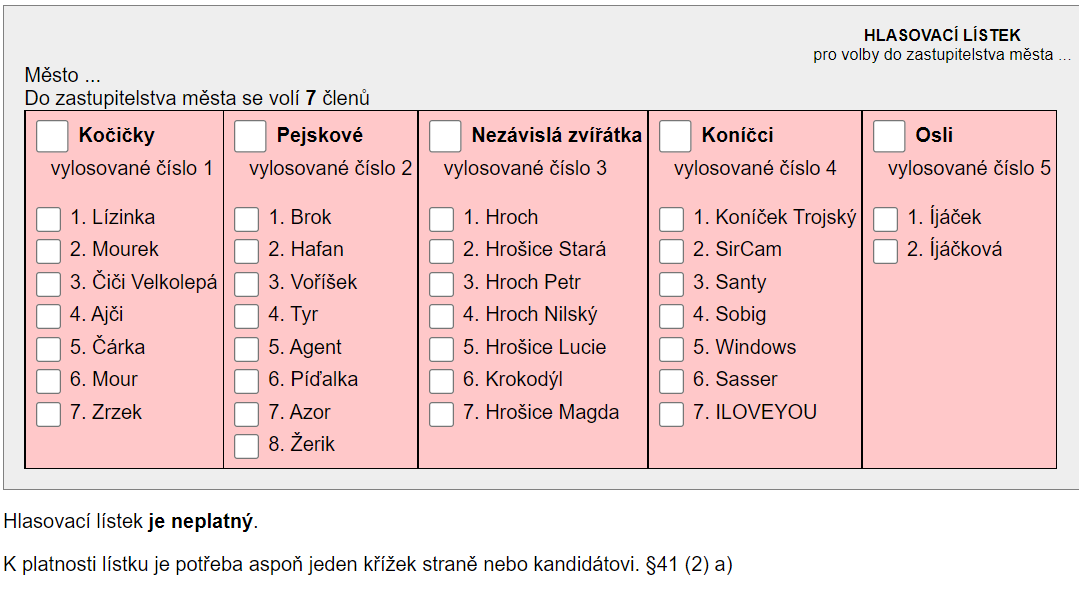Check the box next to ILOVEYOU
This screenshot has width=1079, height=595.
pyautogui.click(x=672, y=414)
